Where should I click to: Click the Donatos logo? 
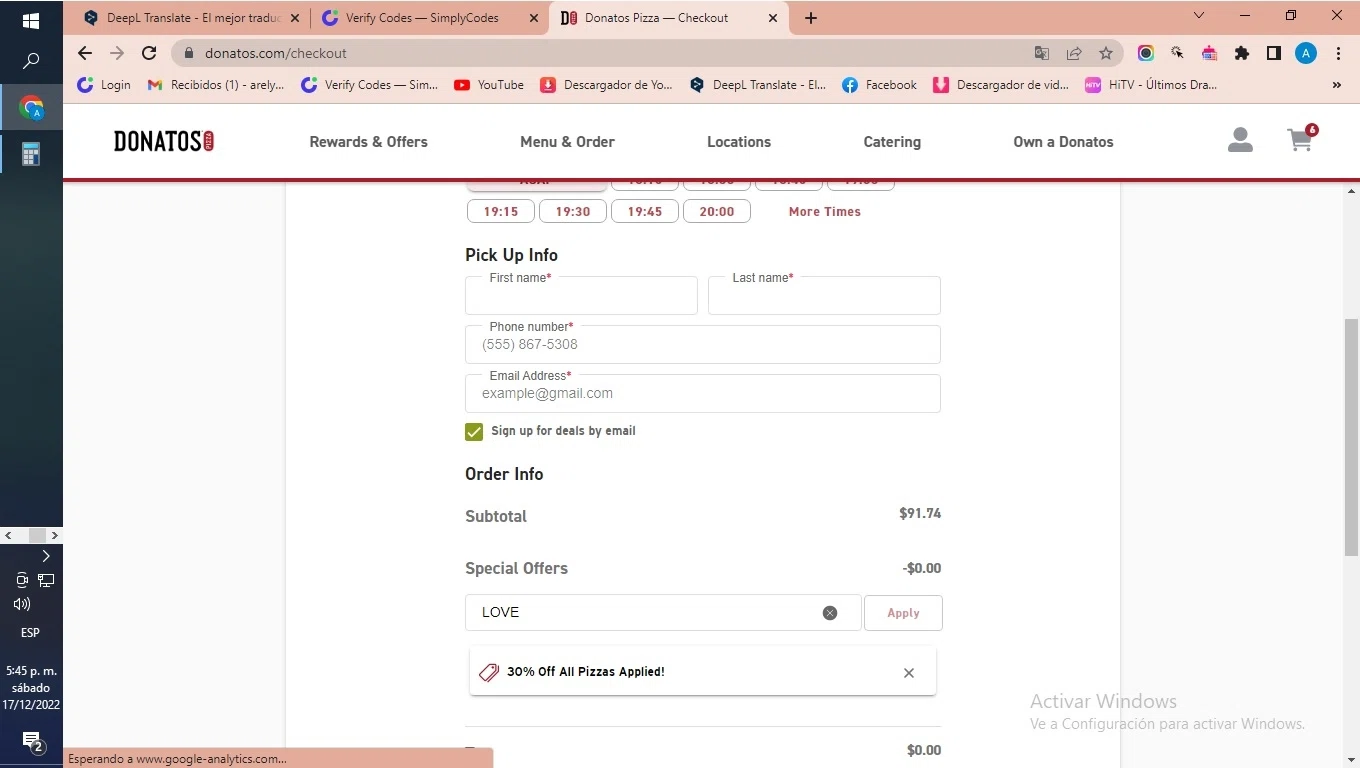tap(164, 141)
